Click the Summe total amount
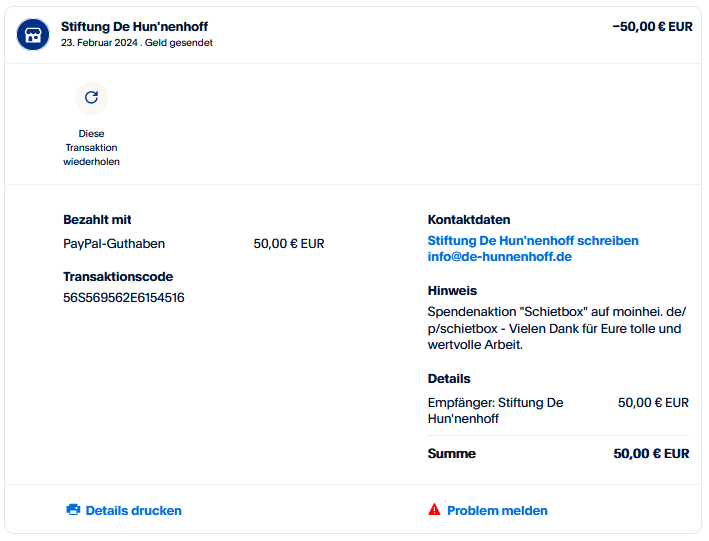Screen dimensions: 709x541 click(651, 454)
